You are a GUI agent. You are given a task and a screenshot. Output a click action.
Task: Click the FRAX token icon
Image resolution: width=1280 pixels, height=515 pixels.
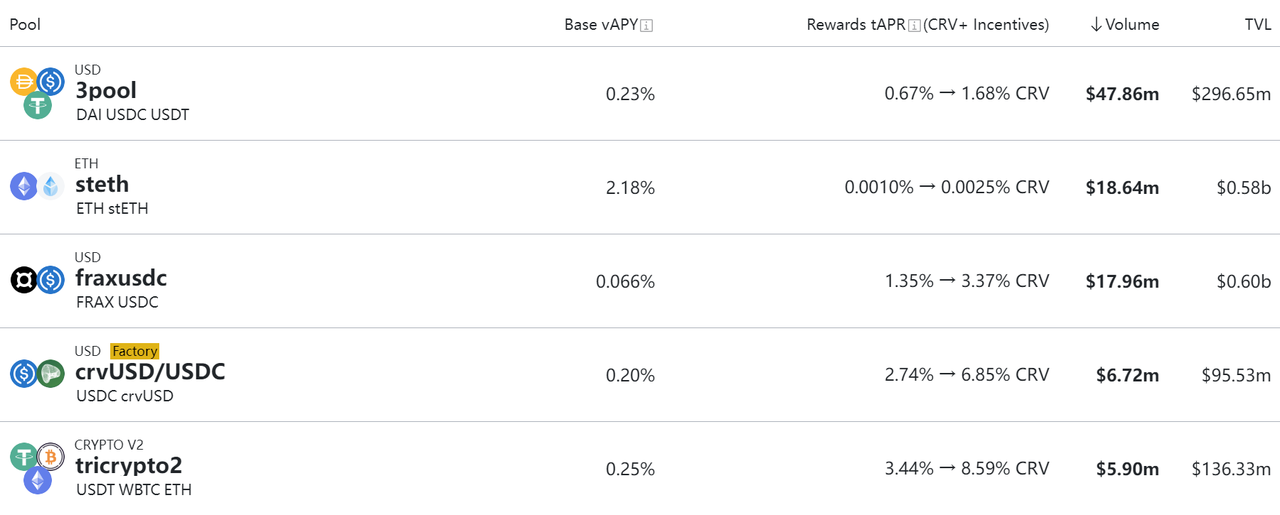coord(23,280)
